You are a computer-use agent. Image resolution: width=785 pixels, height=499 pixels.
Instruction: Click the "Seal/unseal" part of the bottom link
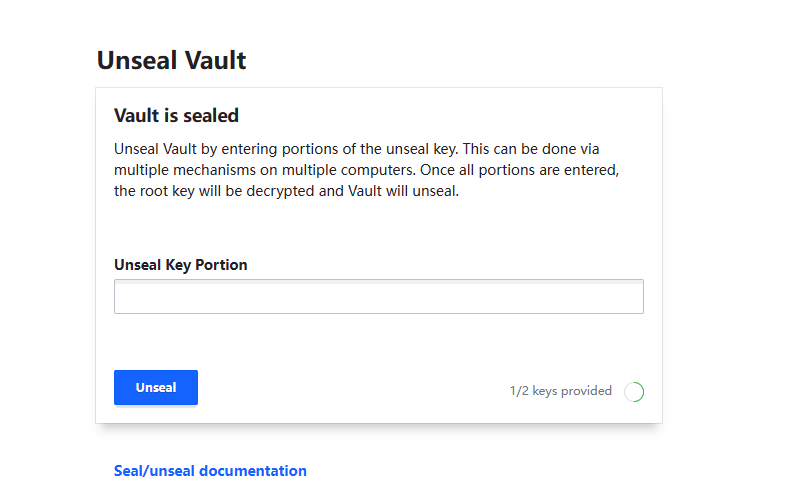(x=154, y=471)
